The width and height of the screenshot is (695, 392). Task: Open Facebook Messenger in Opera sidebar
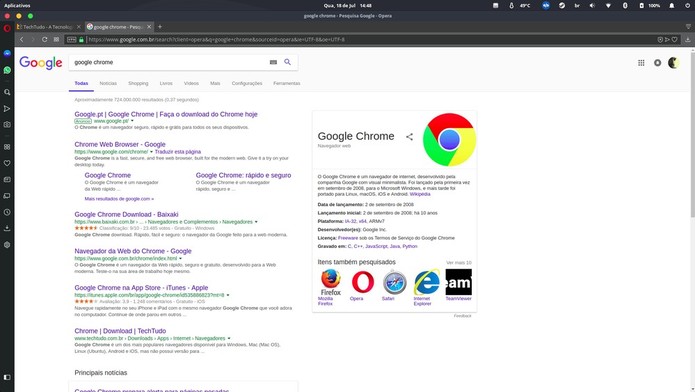[x=7, y=54]
